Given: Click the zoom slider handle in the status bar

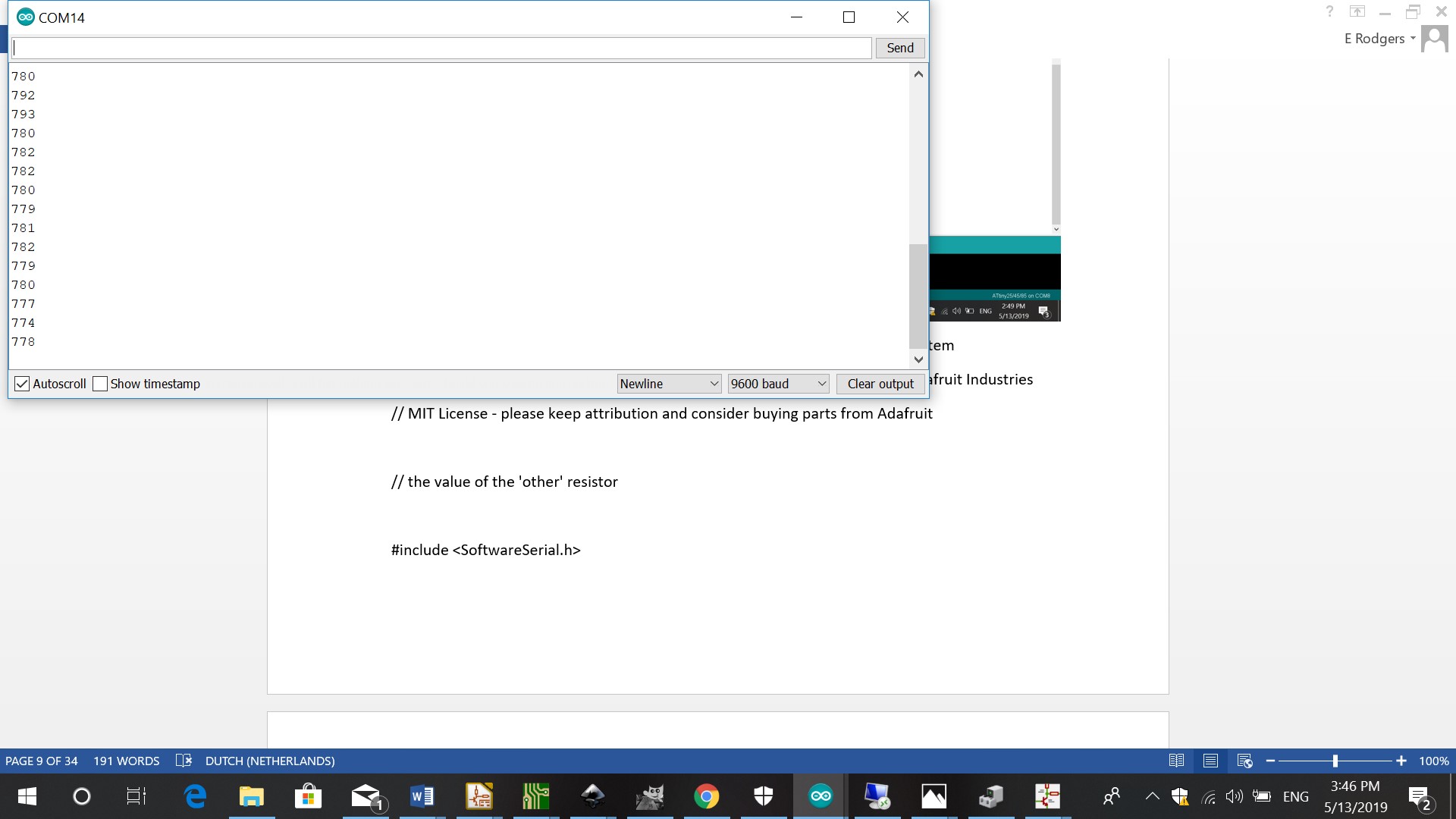Looking at the screenshot, I should point(1335,761).
